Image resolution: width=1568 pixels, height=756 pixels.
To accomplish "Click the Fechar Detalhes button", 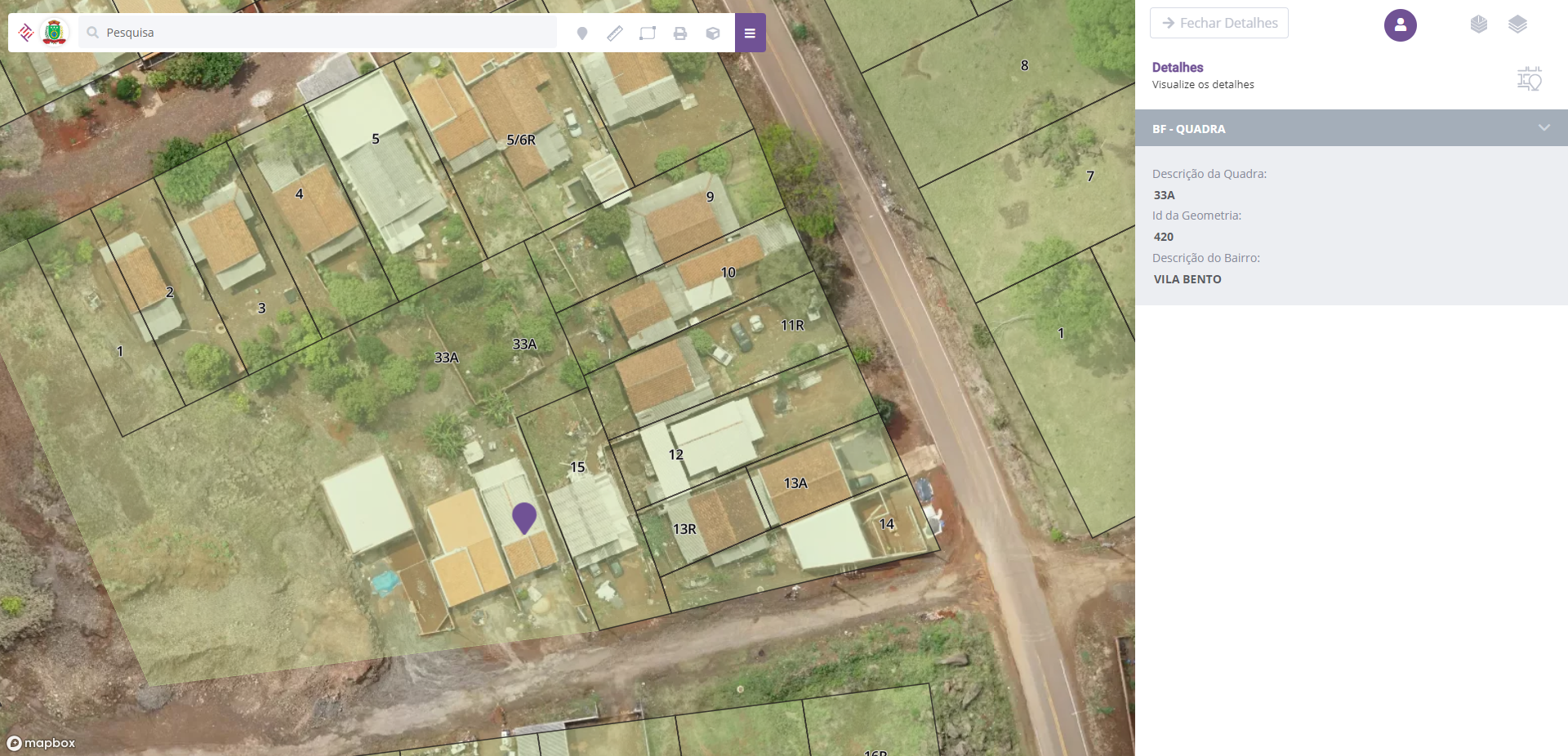I will click(x=1219, y=23).
